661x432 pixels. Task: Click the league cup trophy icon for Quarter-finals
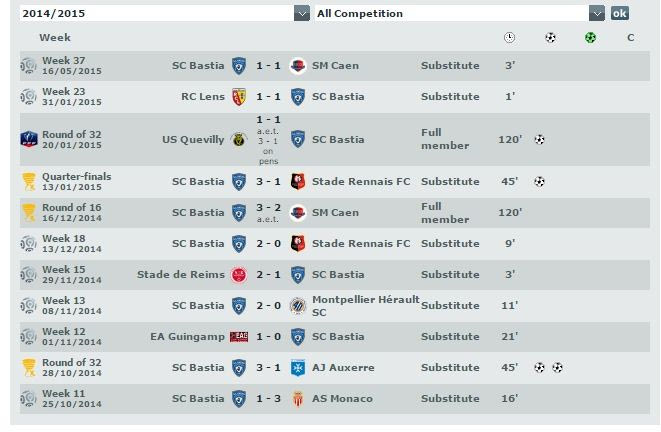28,182
